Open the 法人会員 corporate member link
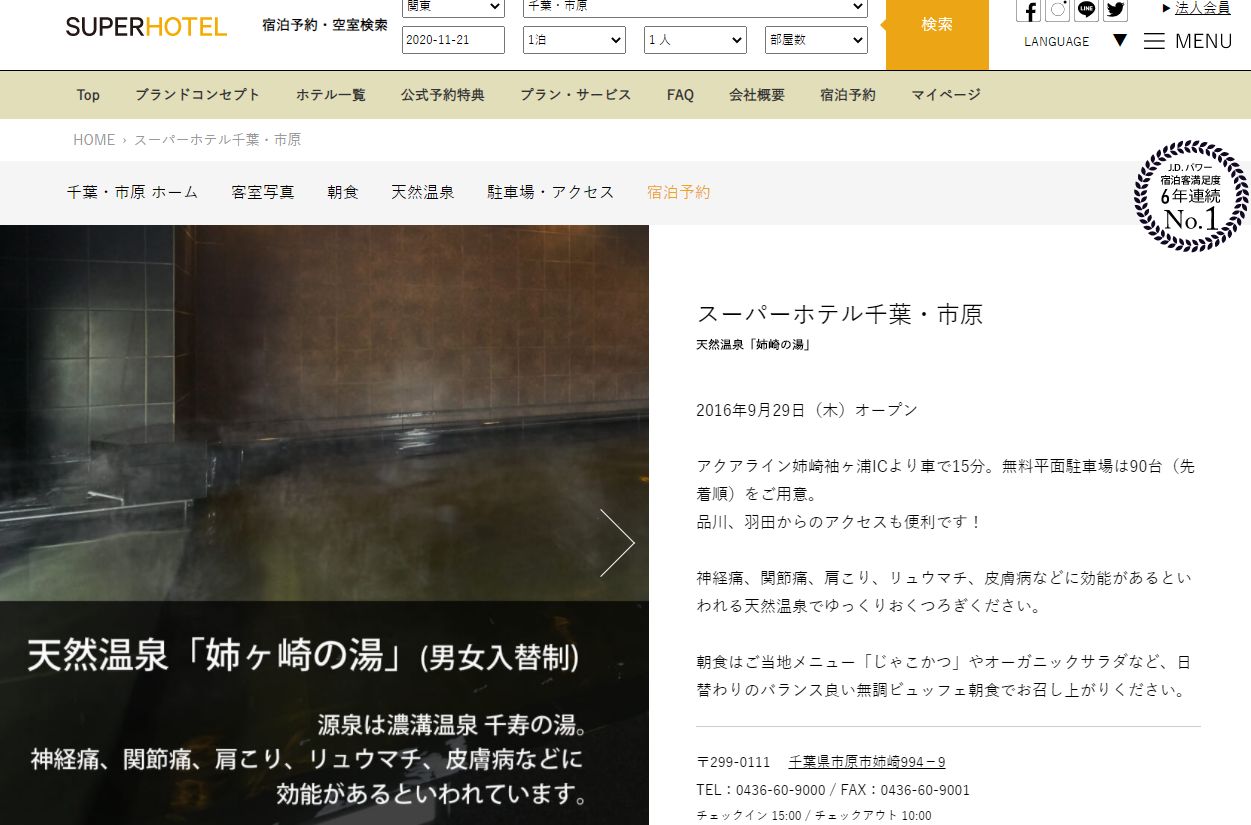1251x825 pixels. pos(1203,8)
